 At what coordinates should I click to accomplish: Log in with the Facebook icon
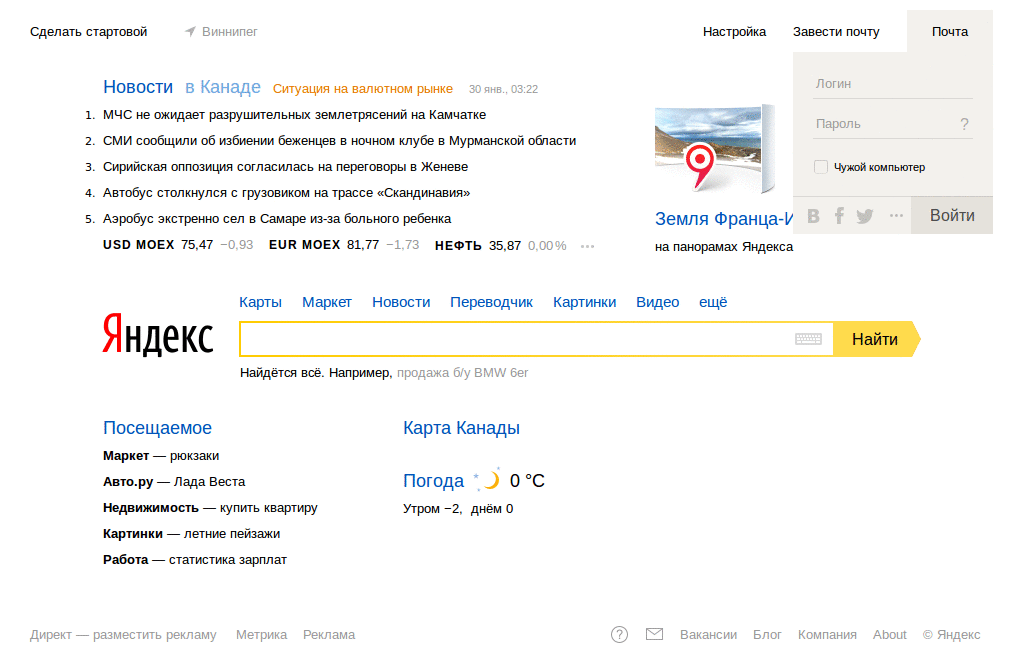839,216
